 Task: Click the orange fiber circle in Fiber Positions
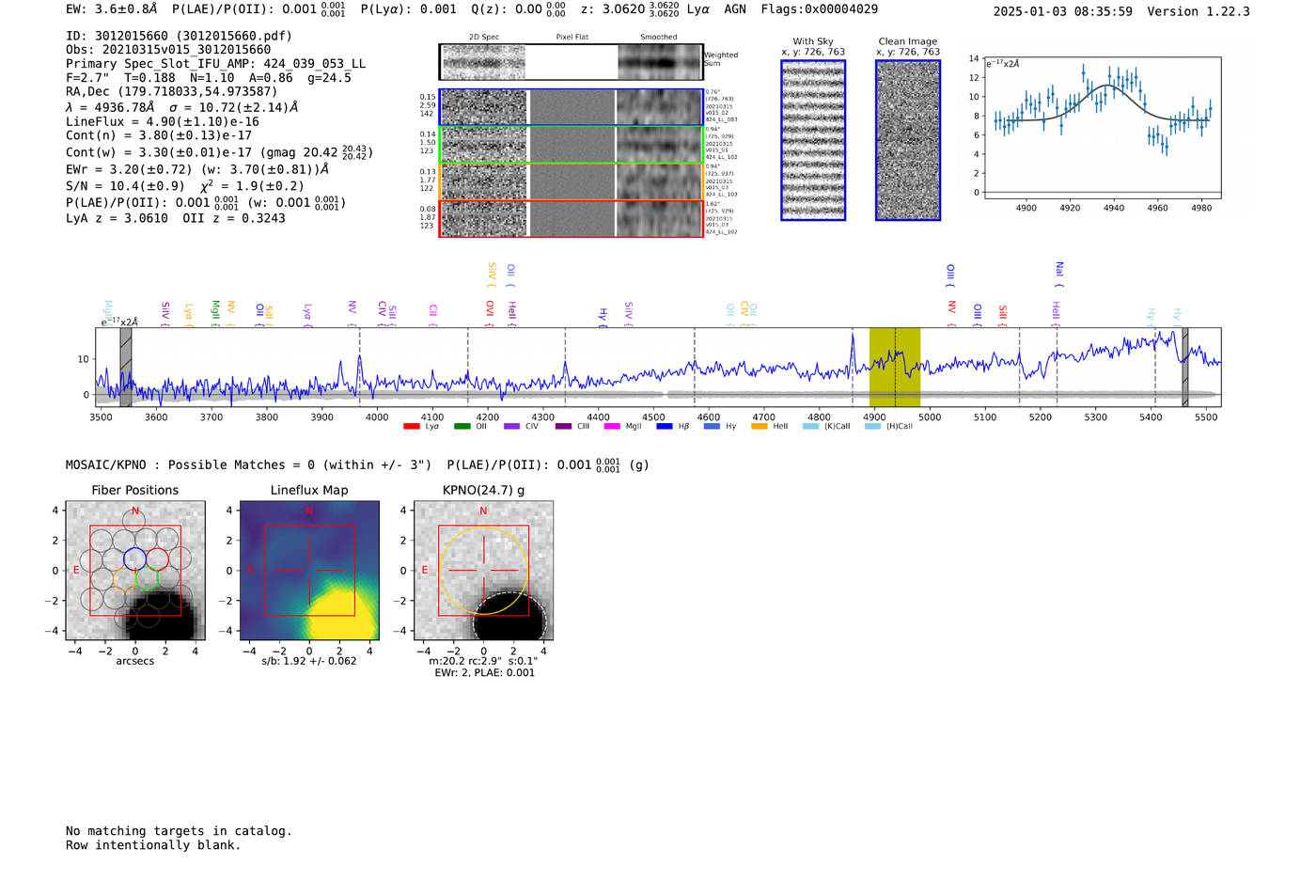(124, 578)
